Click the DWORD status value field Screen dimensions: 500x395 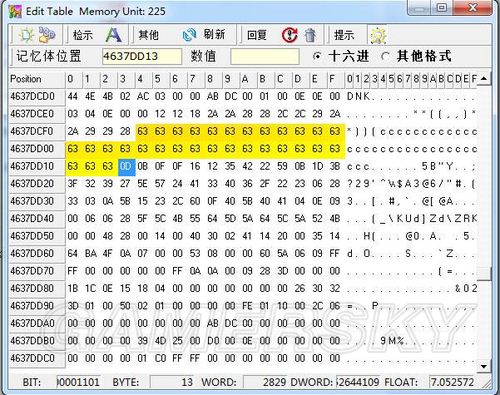pyautogui.click(x=357, y=382)
